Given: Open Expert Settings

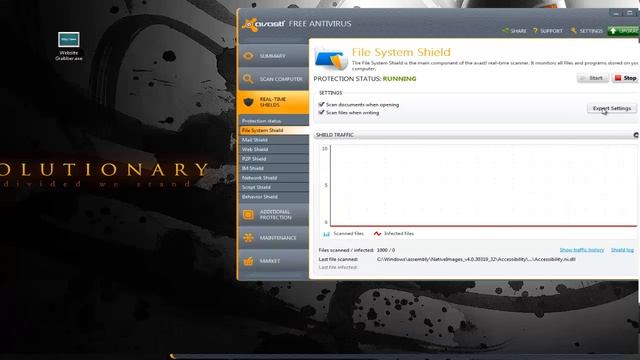Looking at the screenshot, I should coord(612,108).
